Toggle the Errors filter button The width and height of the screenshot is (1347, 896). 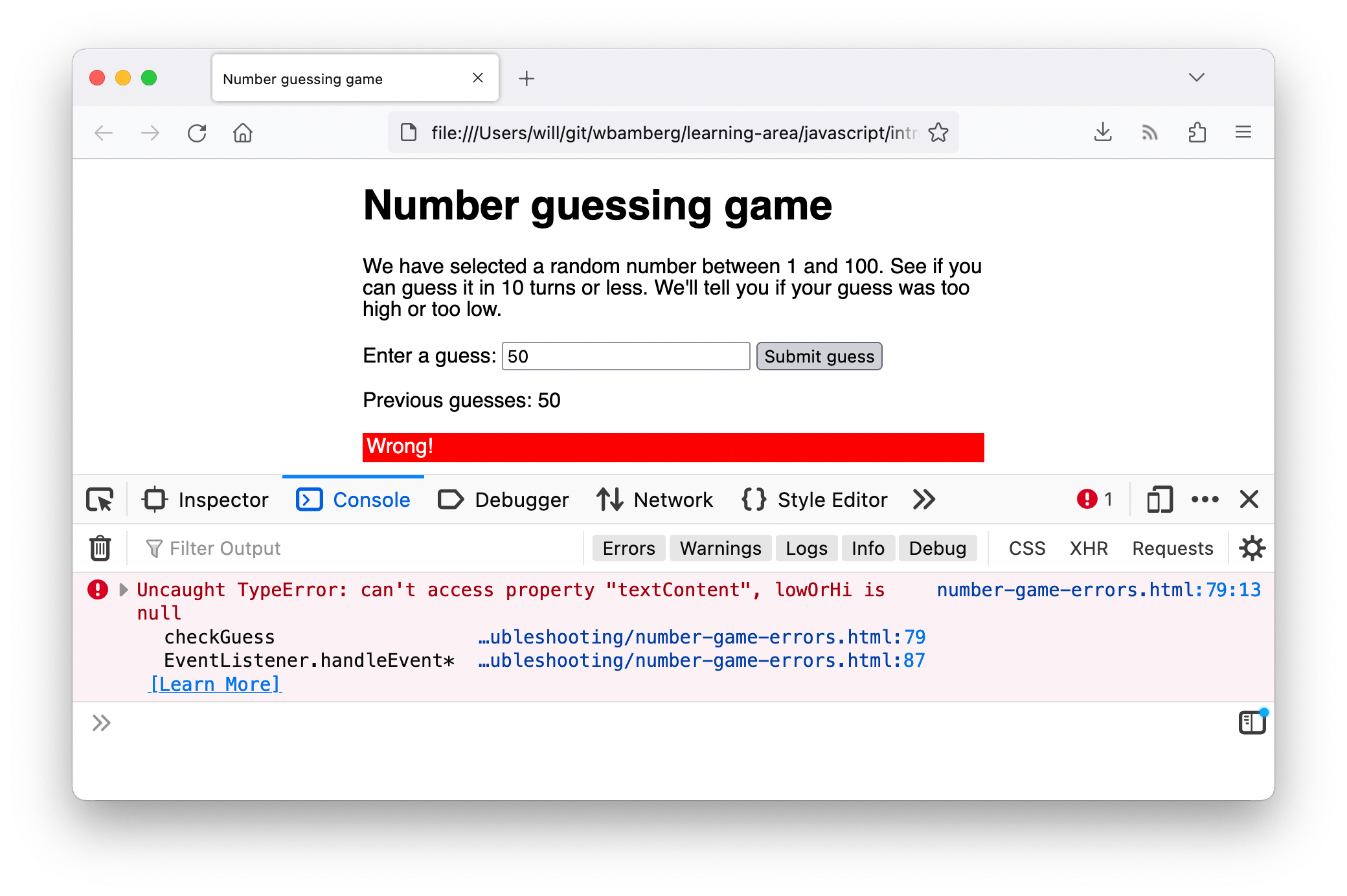coord(627,548)
